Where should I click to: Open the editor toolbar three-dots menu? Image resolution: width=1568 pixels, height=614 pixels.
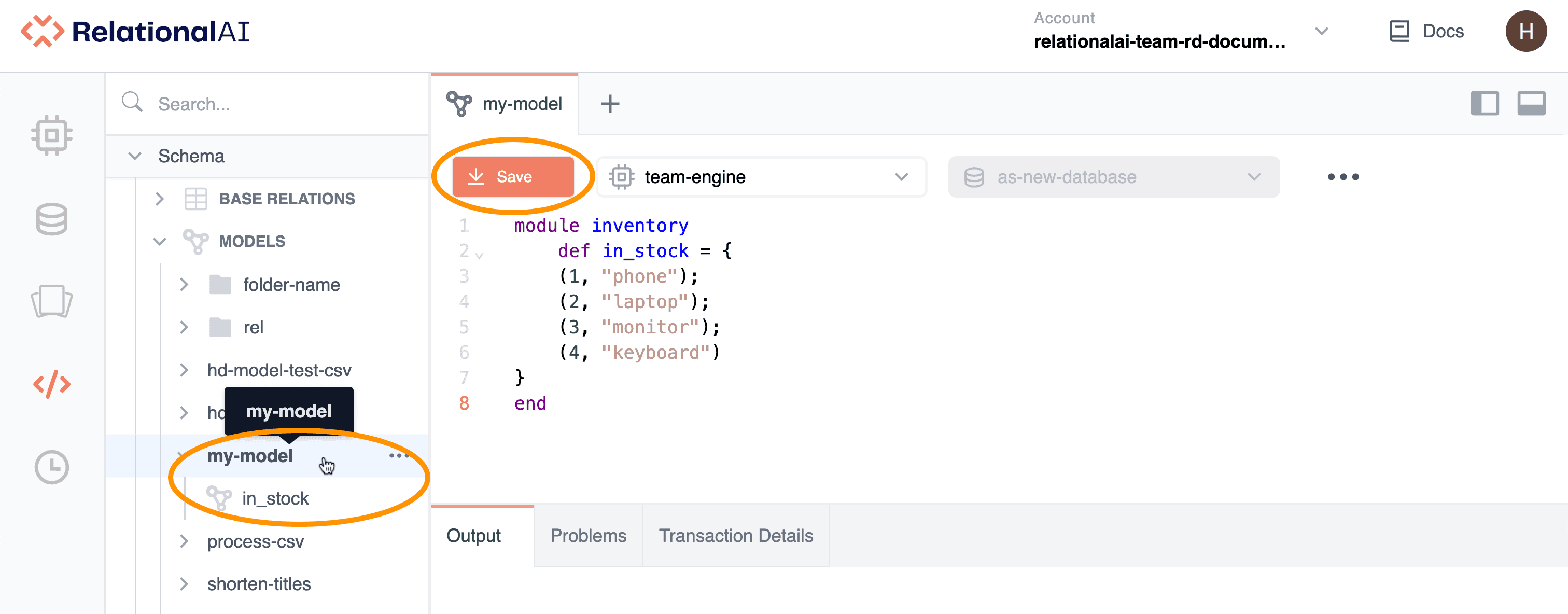pyautogui.click(x=1343, y=177)
